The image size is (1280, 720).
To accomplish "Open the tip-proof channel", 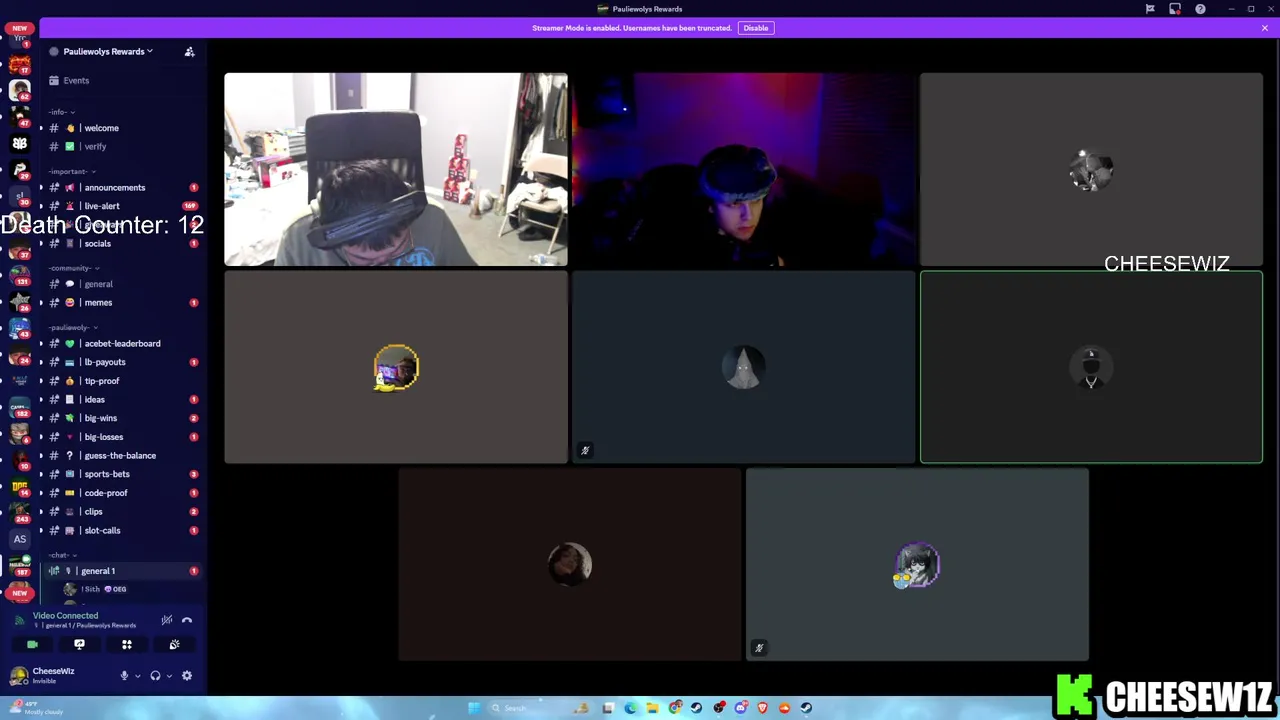I will (x=104, y=381).
